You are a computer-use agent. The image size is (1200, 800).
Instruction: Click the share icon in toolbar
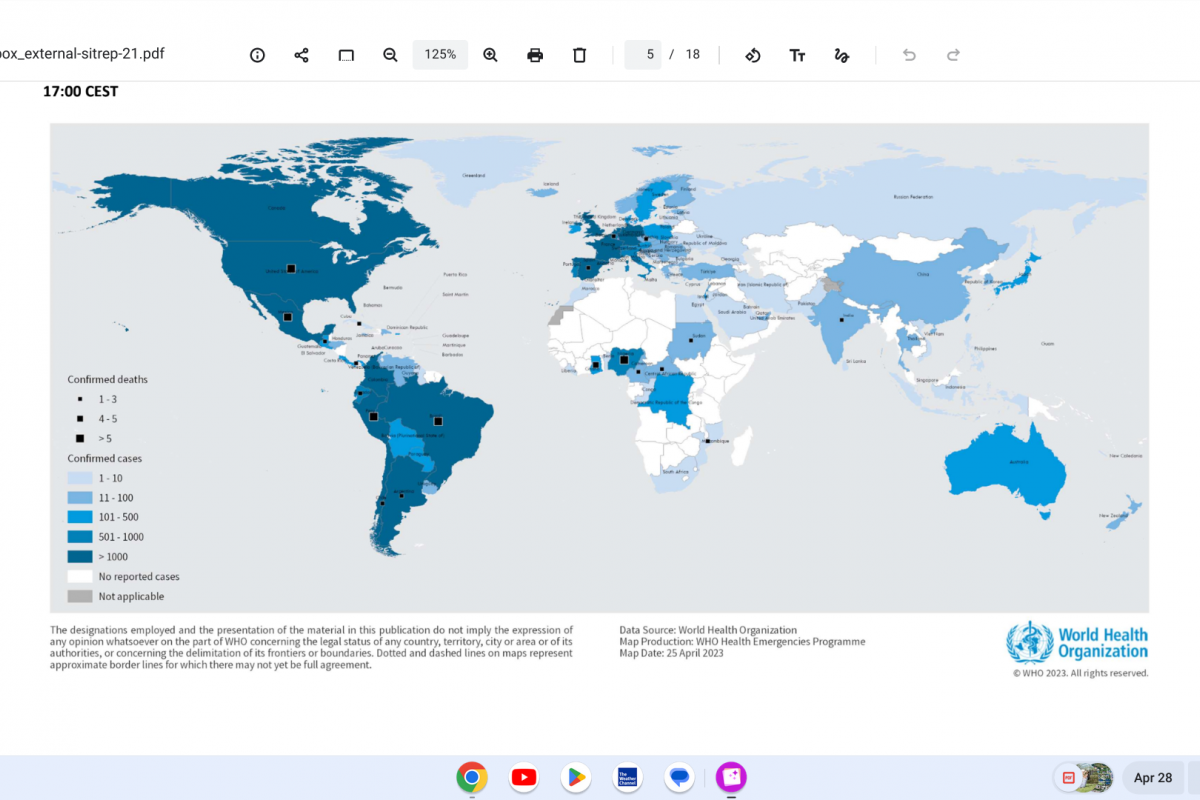point(301,55)
